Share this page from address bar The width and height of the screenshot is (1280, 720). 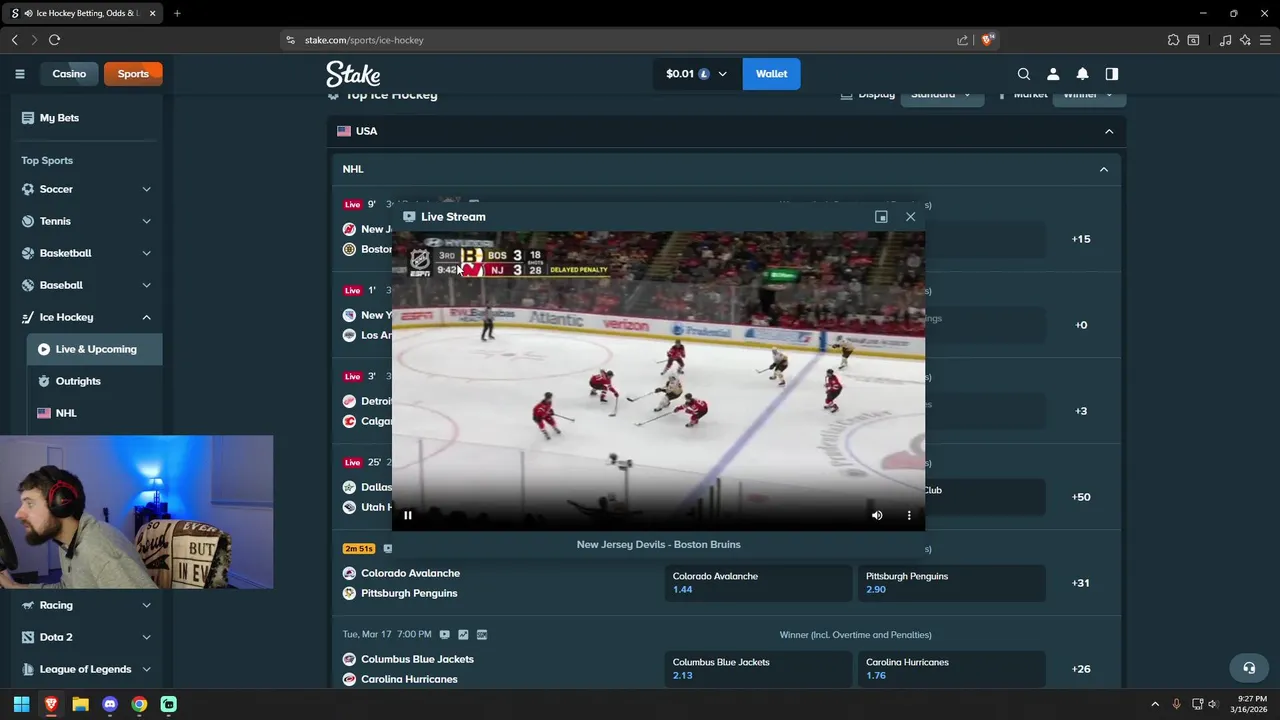point(963,40)
